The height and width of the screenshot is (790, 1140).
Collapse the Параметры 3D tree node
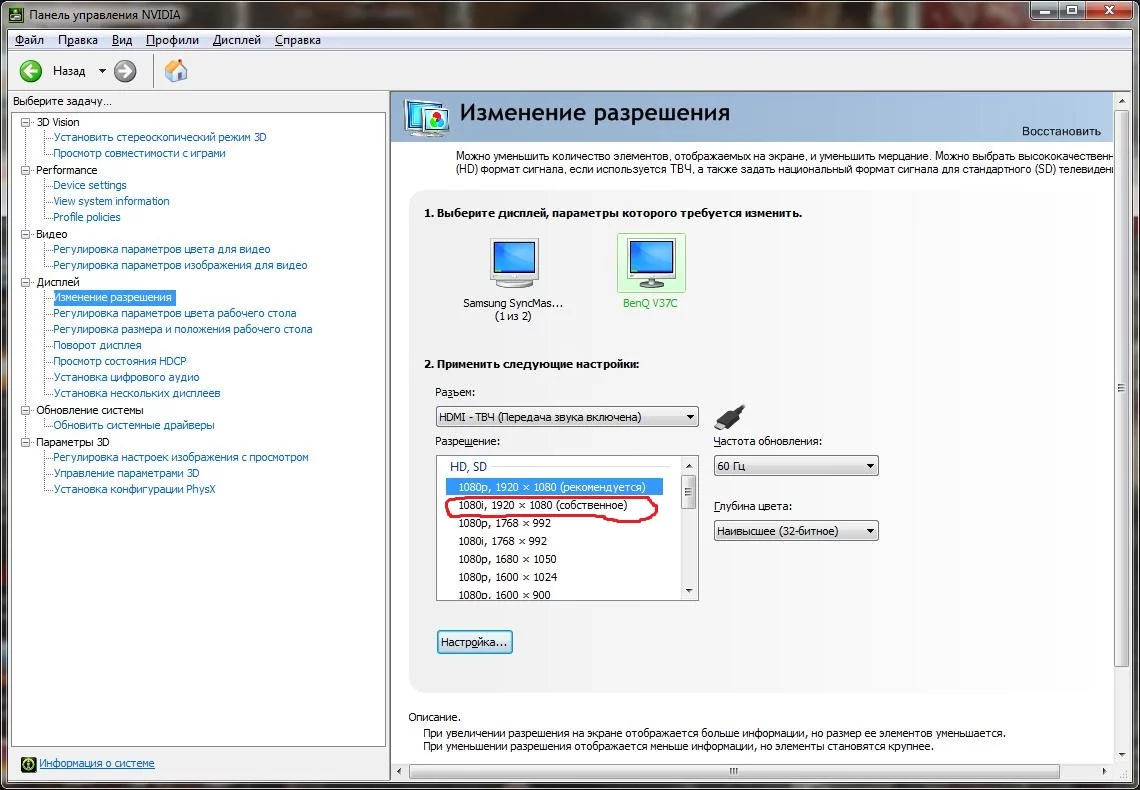(x=25, y=442)
